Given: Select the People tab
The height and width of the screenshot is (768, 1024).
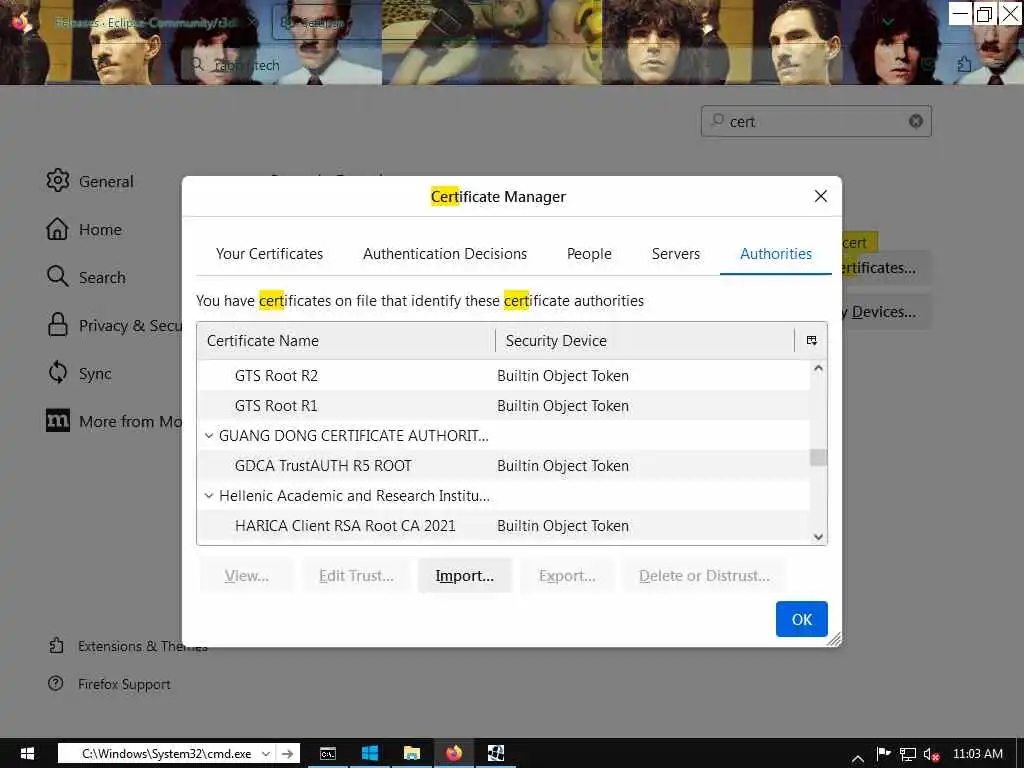Looking at the screenshot, I should (589, 253).
